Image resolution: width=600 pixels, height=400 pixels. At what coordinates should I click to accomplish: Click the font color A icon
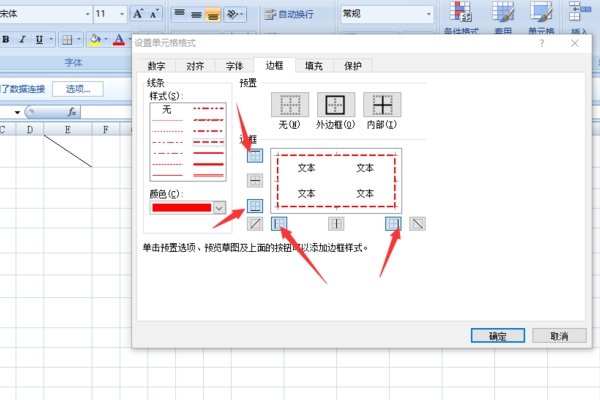click(x=119, y=39)
